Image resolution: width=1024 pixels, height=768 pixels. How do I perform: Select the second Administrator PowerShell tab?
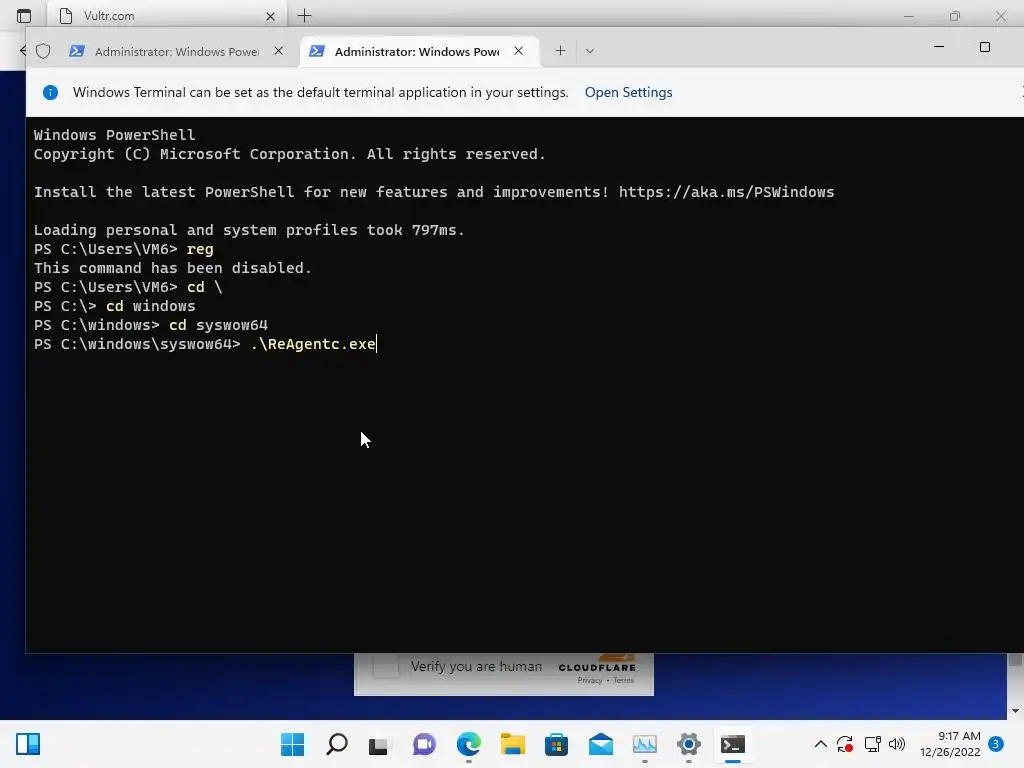[417, 51]
